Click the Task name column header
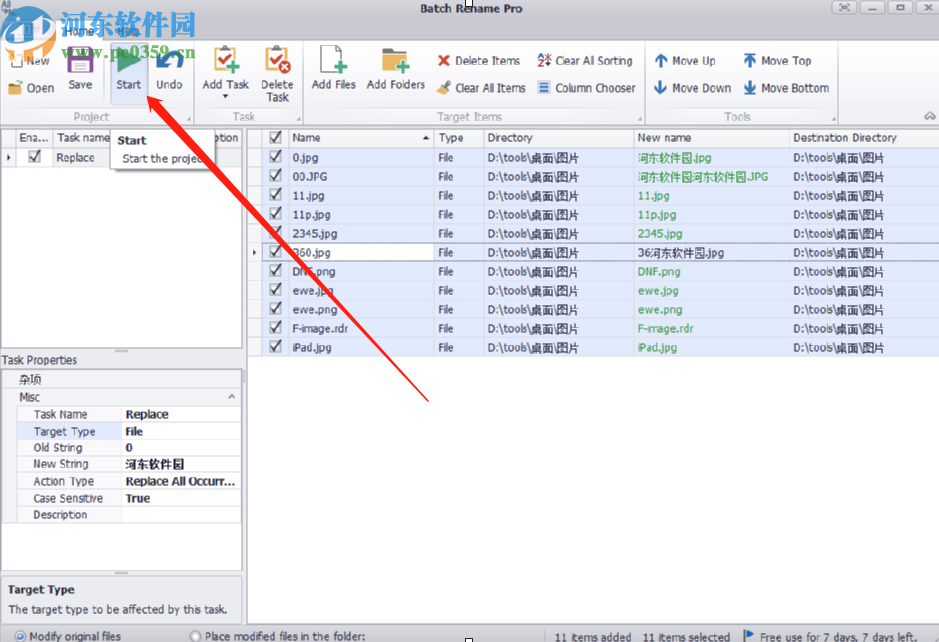 [x=83, y=138]
